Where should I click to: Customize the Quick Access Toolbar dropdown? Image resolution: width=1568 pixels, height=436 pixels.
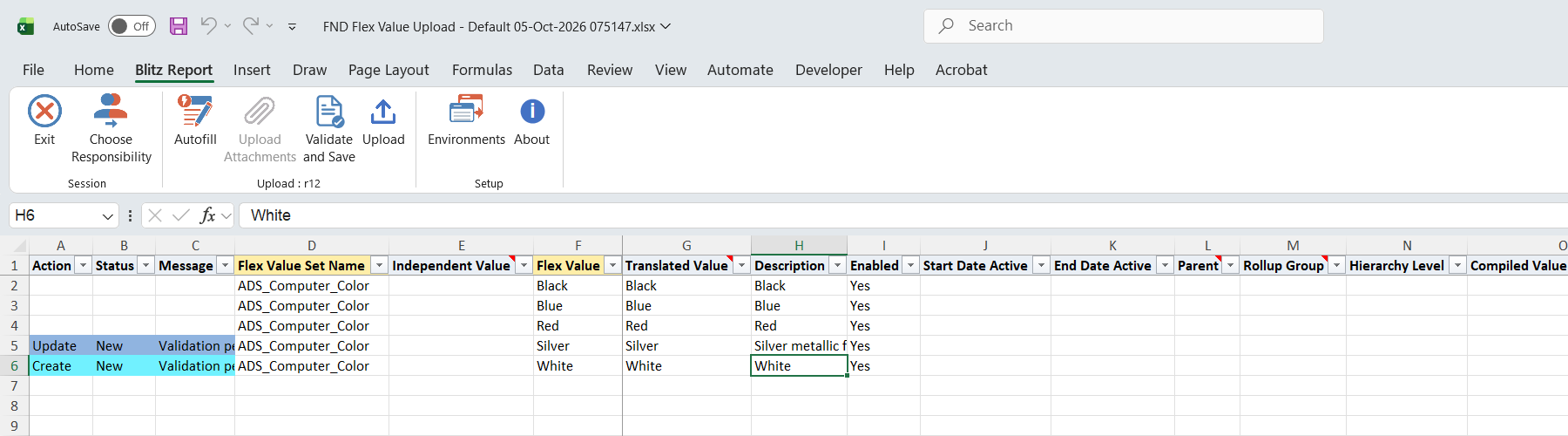click(x=292, y=27)
